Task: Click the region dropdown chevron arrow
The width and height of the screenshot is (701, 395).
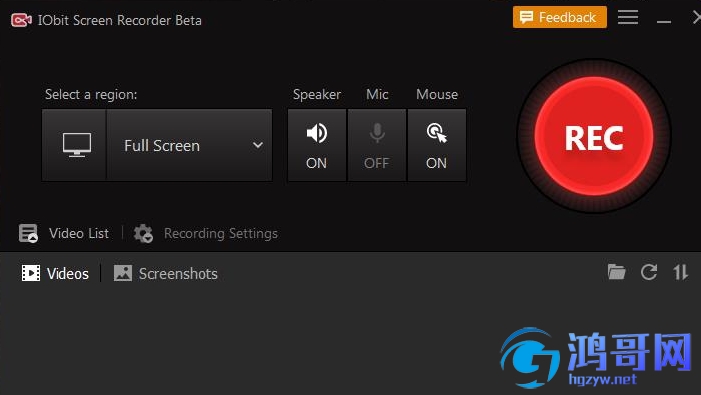Action: click(258, 145)
